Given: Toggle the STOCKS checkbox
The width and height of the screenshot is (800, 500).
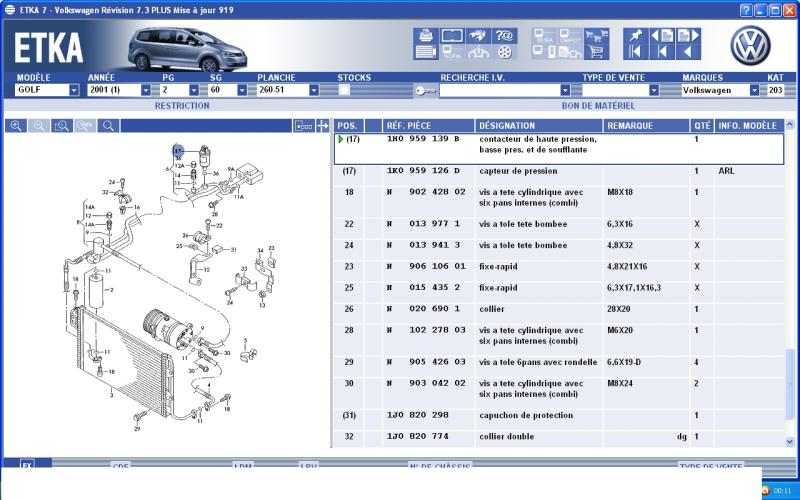Looking at the screenshot, I should (x=344, y=90).
